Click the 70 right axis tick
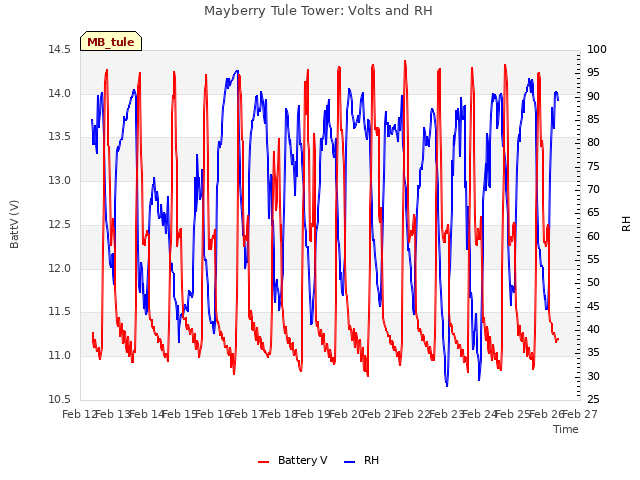This screenshot has width=640, height=480. (593, 189)
